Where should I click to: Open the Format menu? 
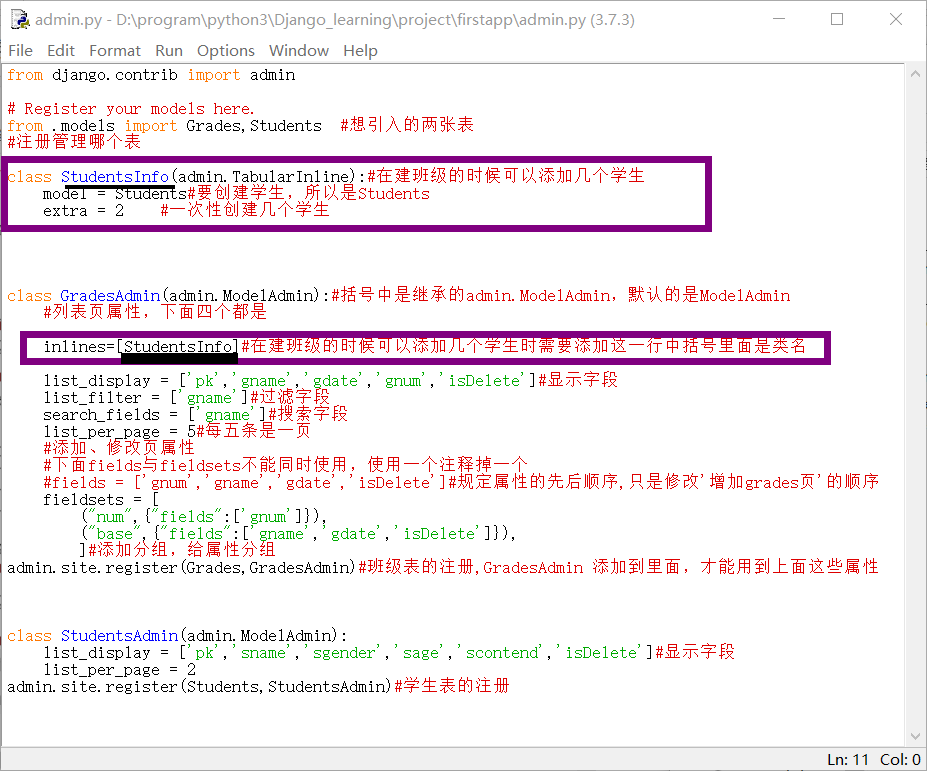[115, 51]
